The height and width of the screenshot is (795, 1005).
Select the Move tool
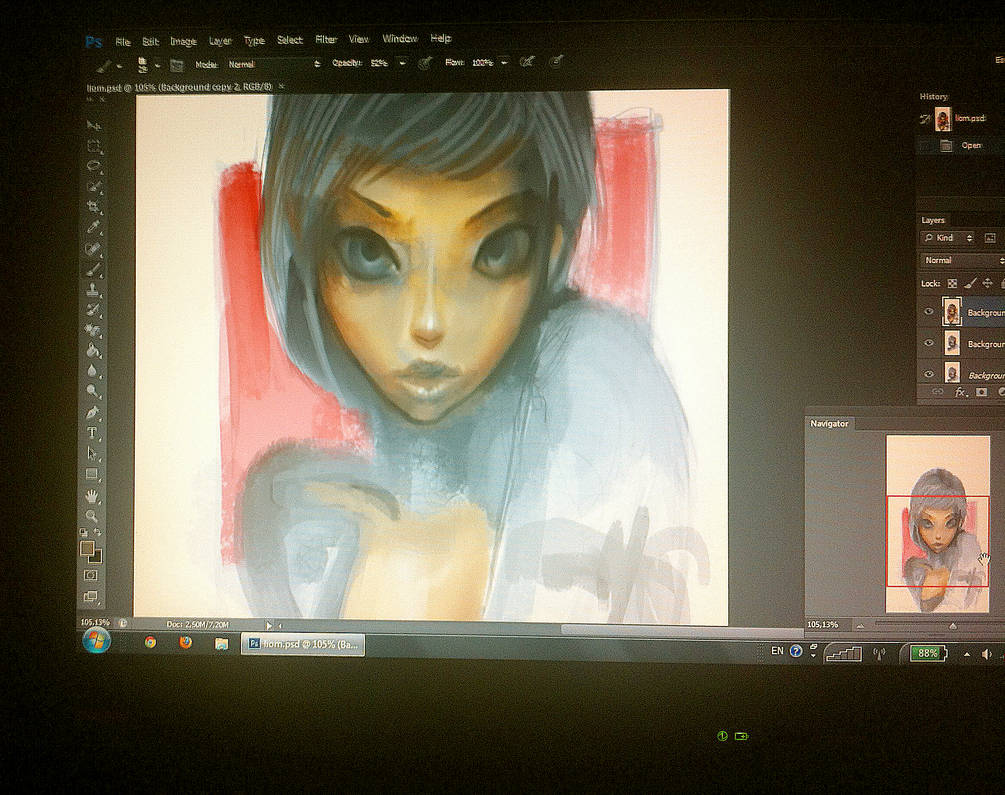pos(94,126)
